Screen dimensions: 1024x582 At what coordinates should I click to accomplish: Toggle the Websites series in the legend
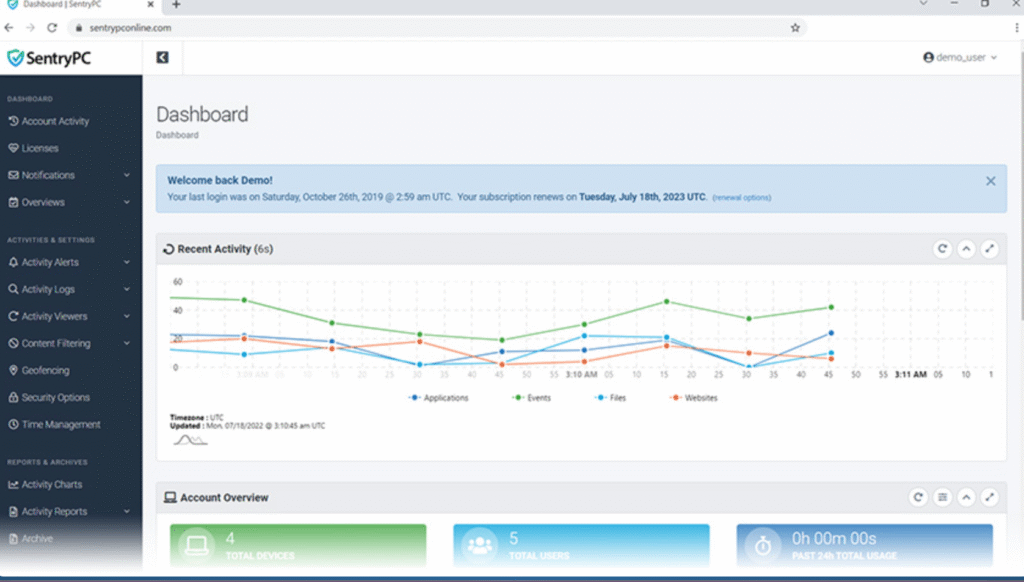(x=694, y=398)
